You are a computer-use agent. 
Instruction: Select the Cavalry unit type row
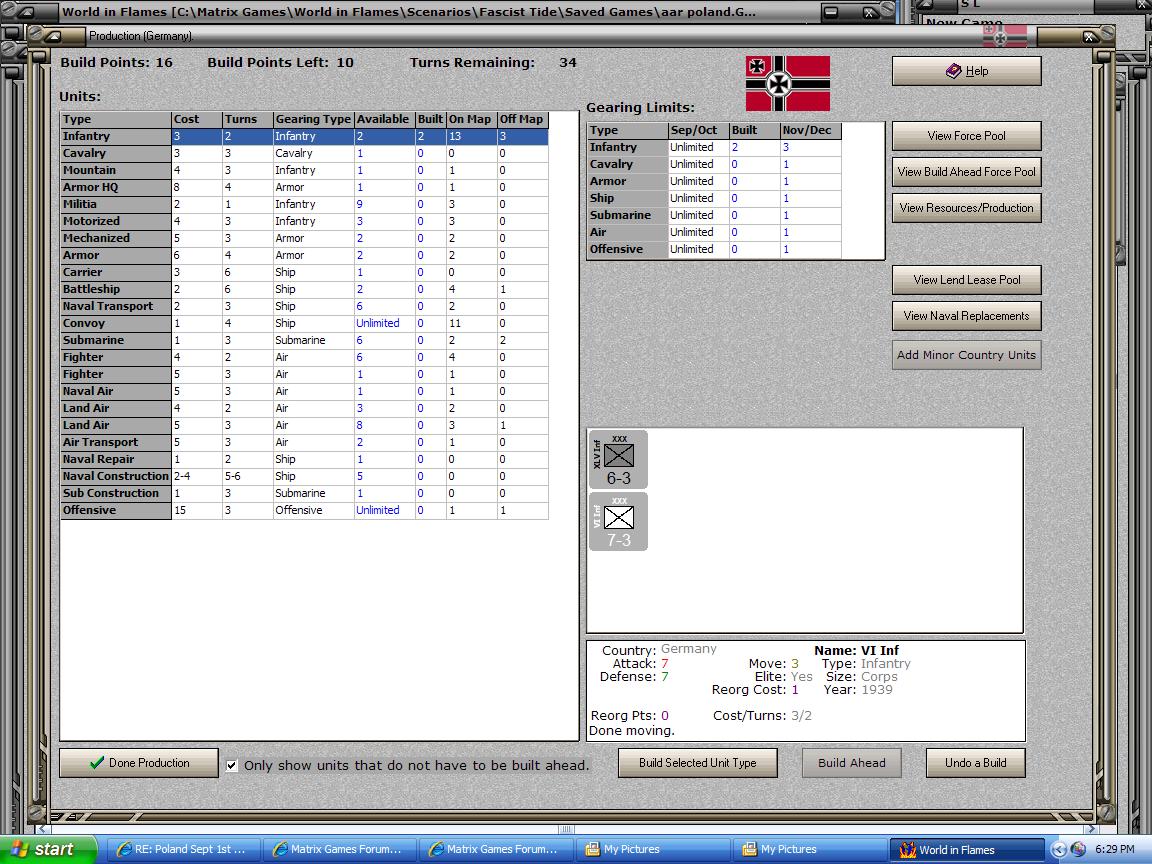pos(304,153)
